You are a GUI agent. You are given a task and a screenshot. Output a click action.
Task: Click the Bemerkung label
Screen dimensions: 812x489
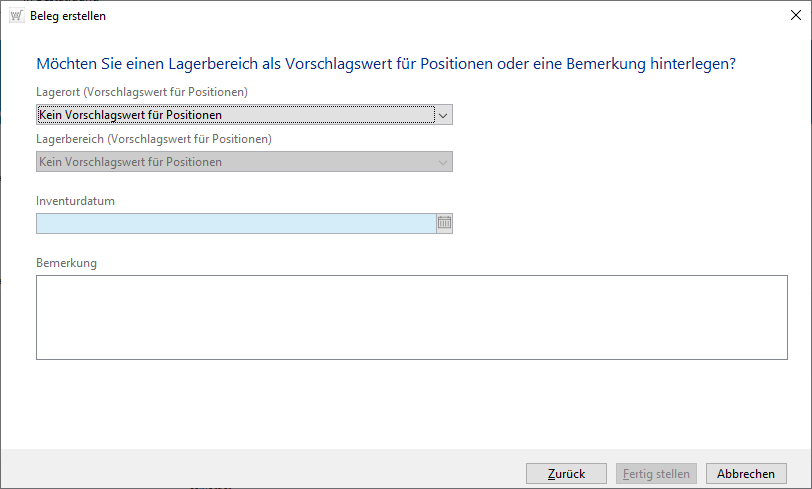(x=66, y=263)
